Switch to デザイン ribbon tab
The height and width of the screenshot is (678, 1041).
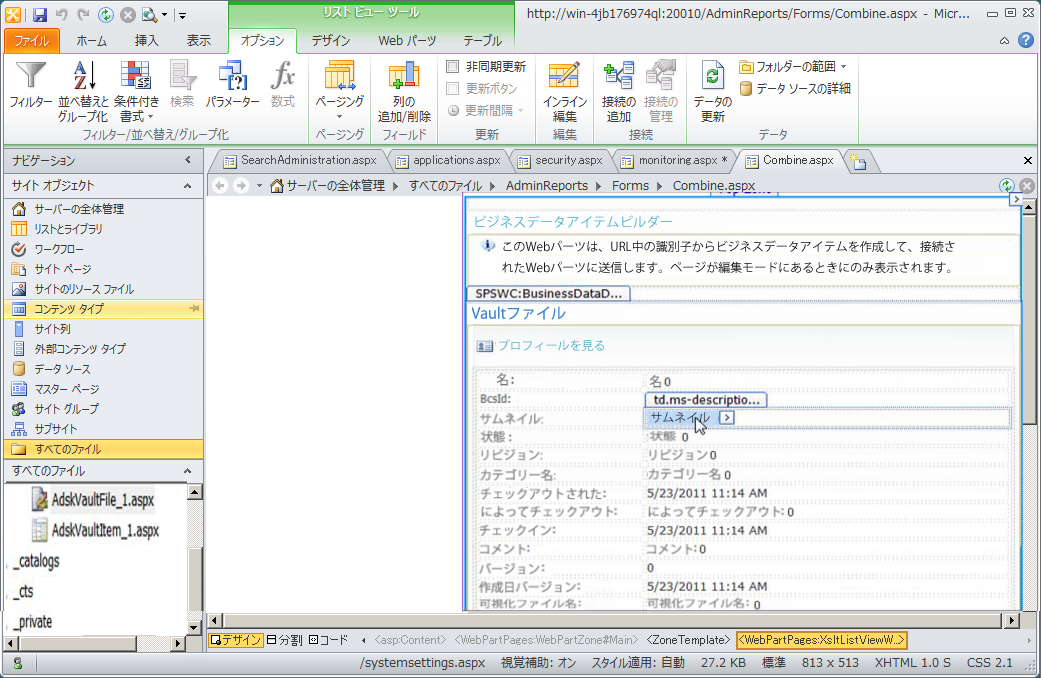331,41
